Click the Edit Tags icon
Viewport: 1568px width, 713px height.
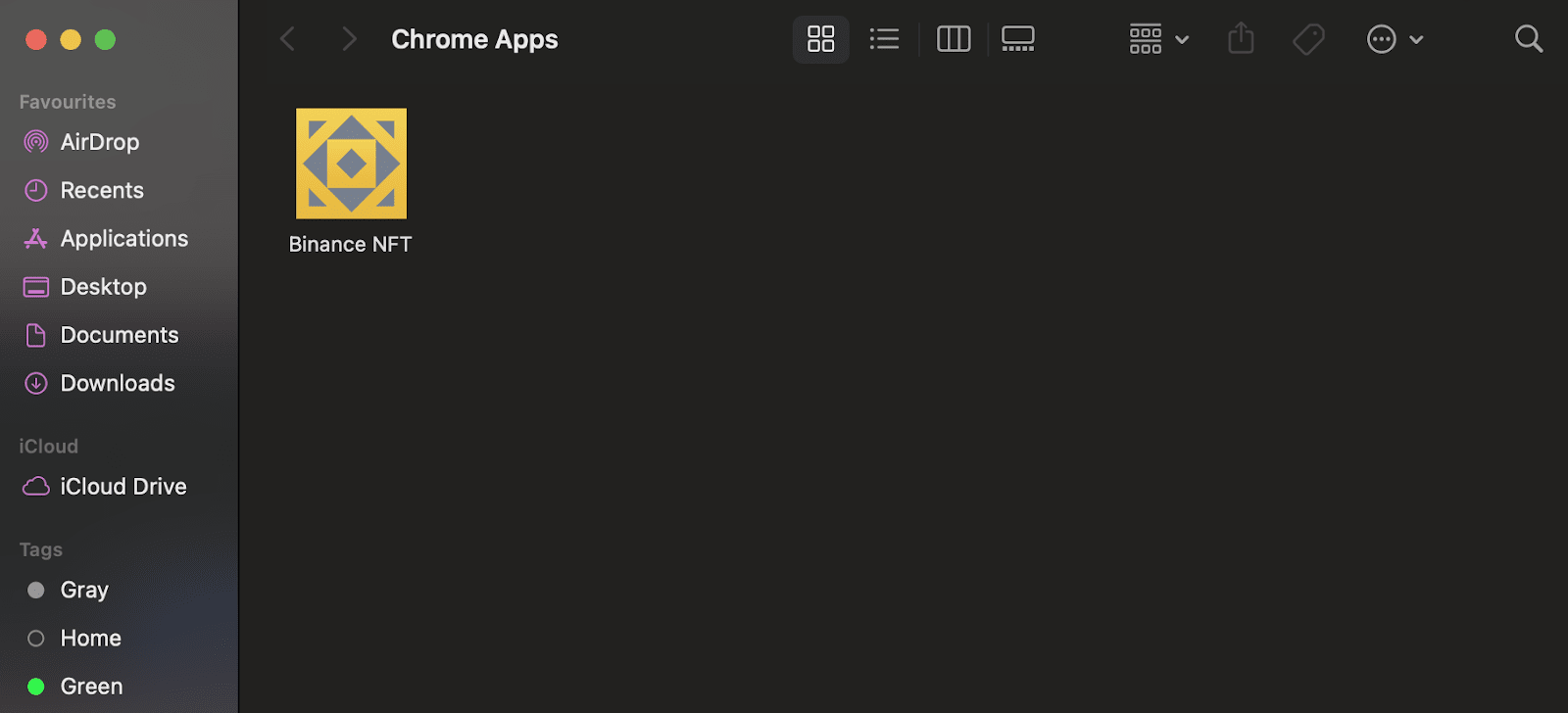click(x=1308, y=39)
